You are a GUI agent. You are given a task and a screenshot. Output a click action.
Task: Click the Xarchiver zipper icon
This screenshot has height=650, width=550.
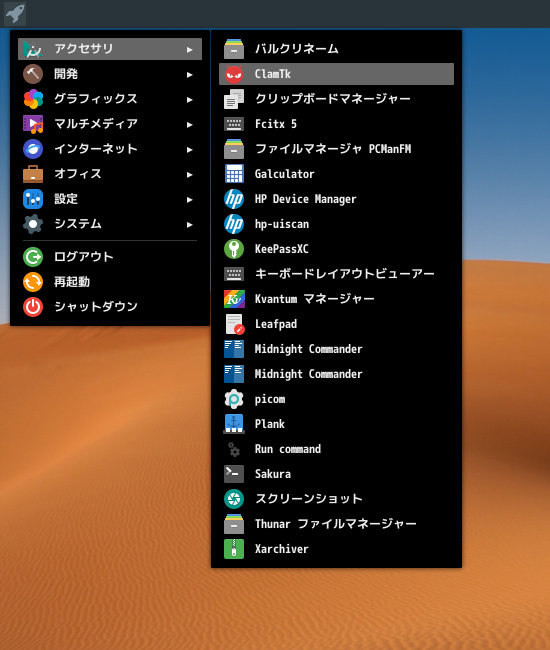pyautogui.click(x=234, y=549)
